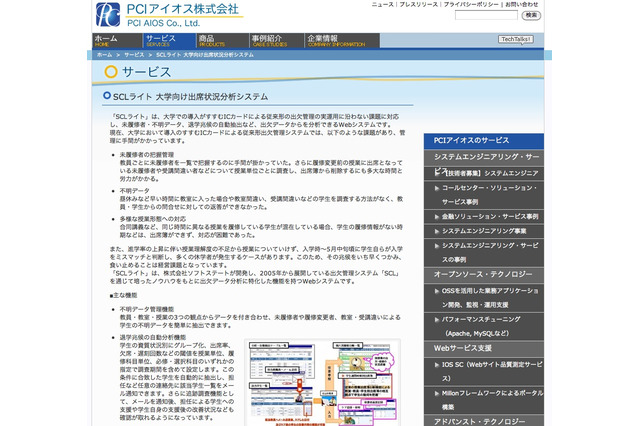The height and width of the screenshot is (426, 640).
Task: Click ホーム in the breadcrumb trail
Action: coord(104,55)
